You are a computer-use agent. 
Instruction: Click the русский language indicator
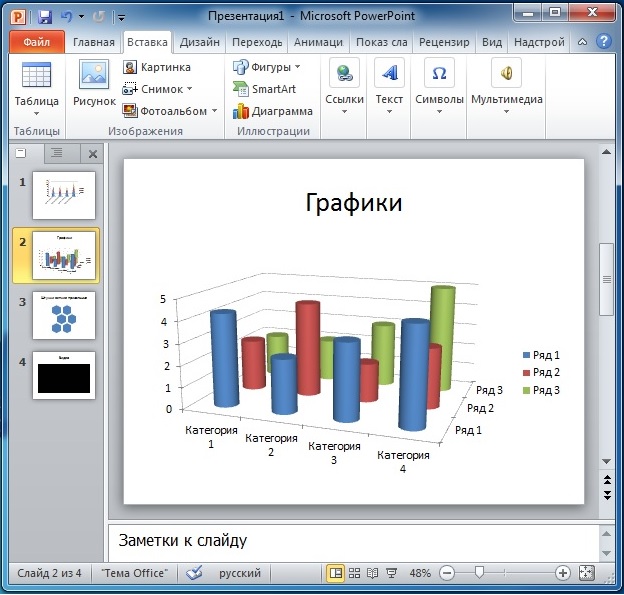[x=240, y=573]
